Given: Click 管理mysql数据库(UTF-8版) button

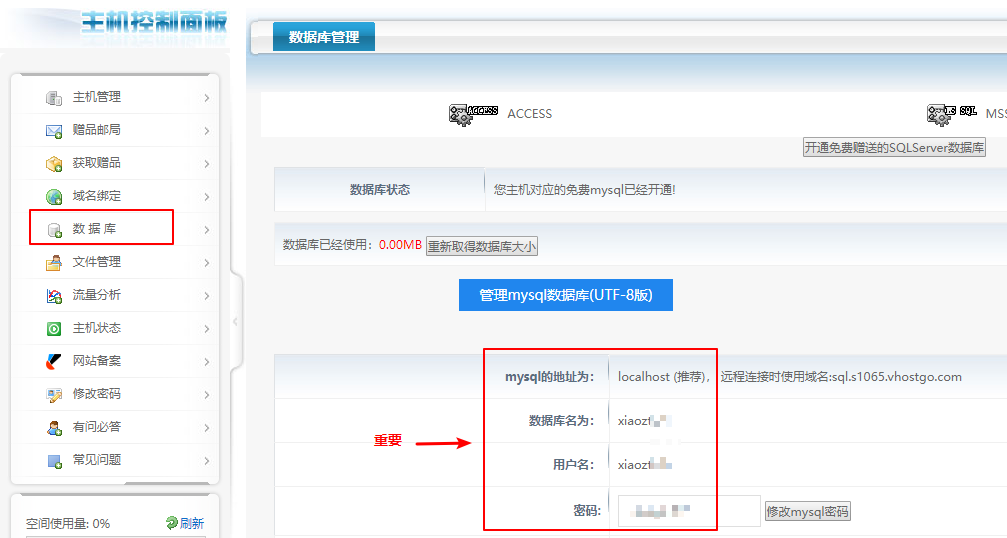Looking at the screenshot, I should click(565, 295).
